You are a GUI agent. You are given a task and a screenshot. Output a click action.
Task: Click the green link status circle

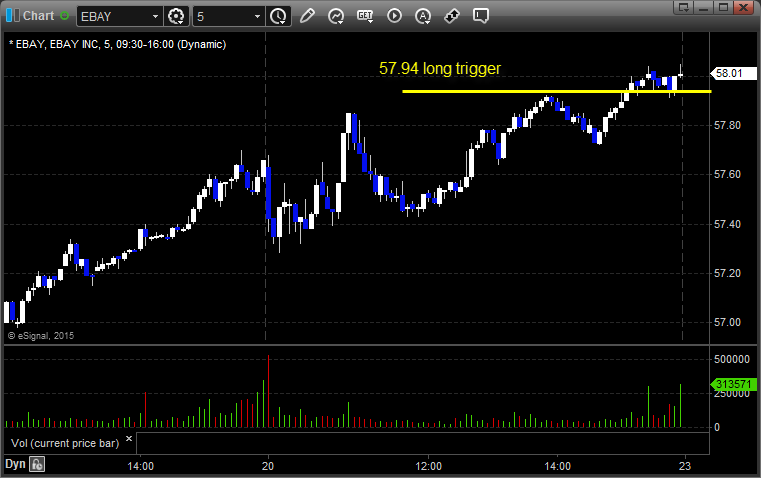65,16
